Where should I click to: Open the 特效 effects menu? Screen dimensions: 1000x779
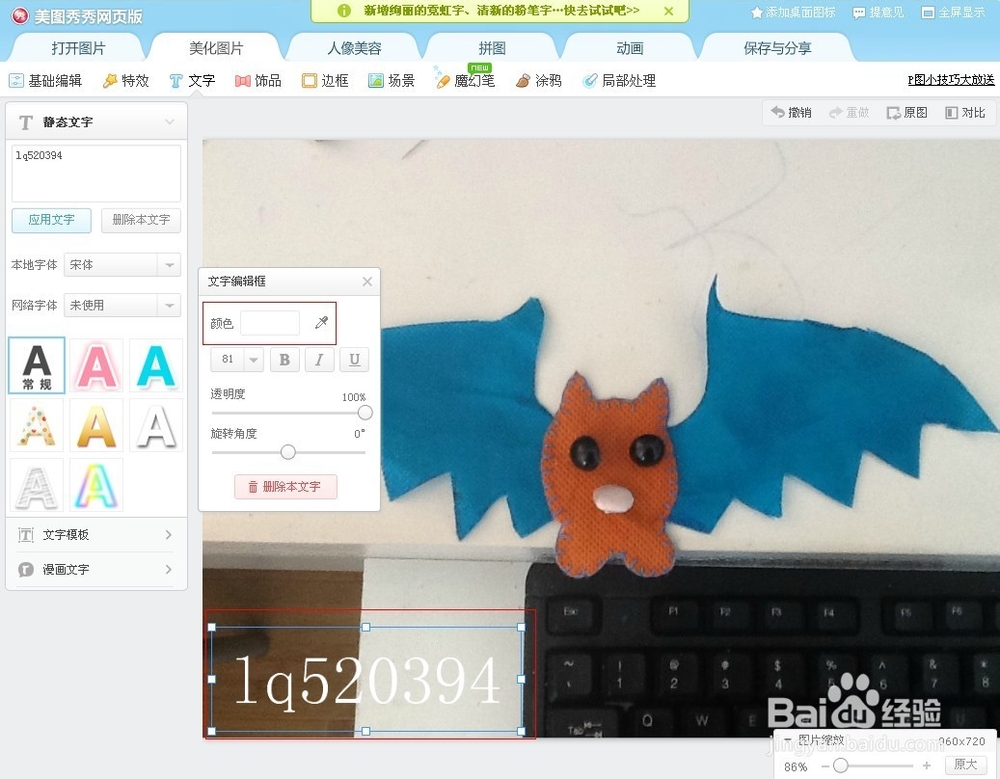126,80
